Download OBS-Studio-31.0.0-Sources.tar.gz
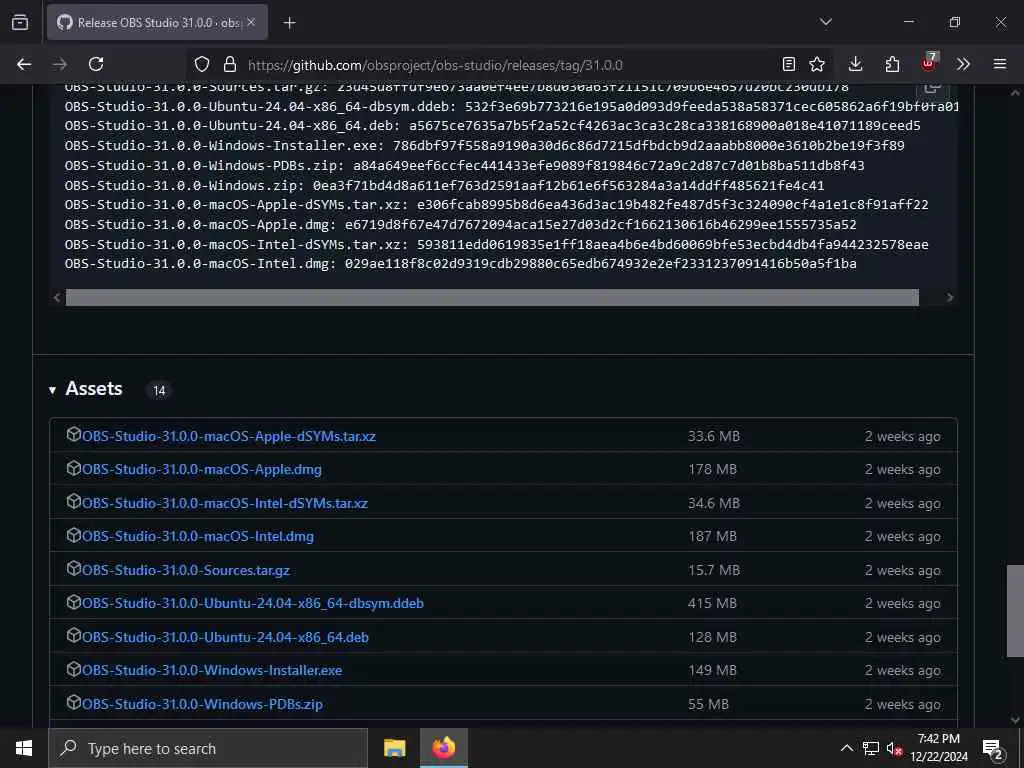The image size is (1024, 768). [185, 570]
